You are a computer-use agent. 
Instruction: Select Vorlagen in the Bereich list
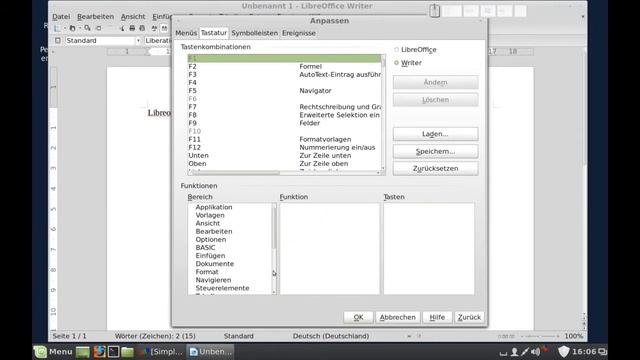pos(210,215)
